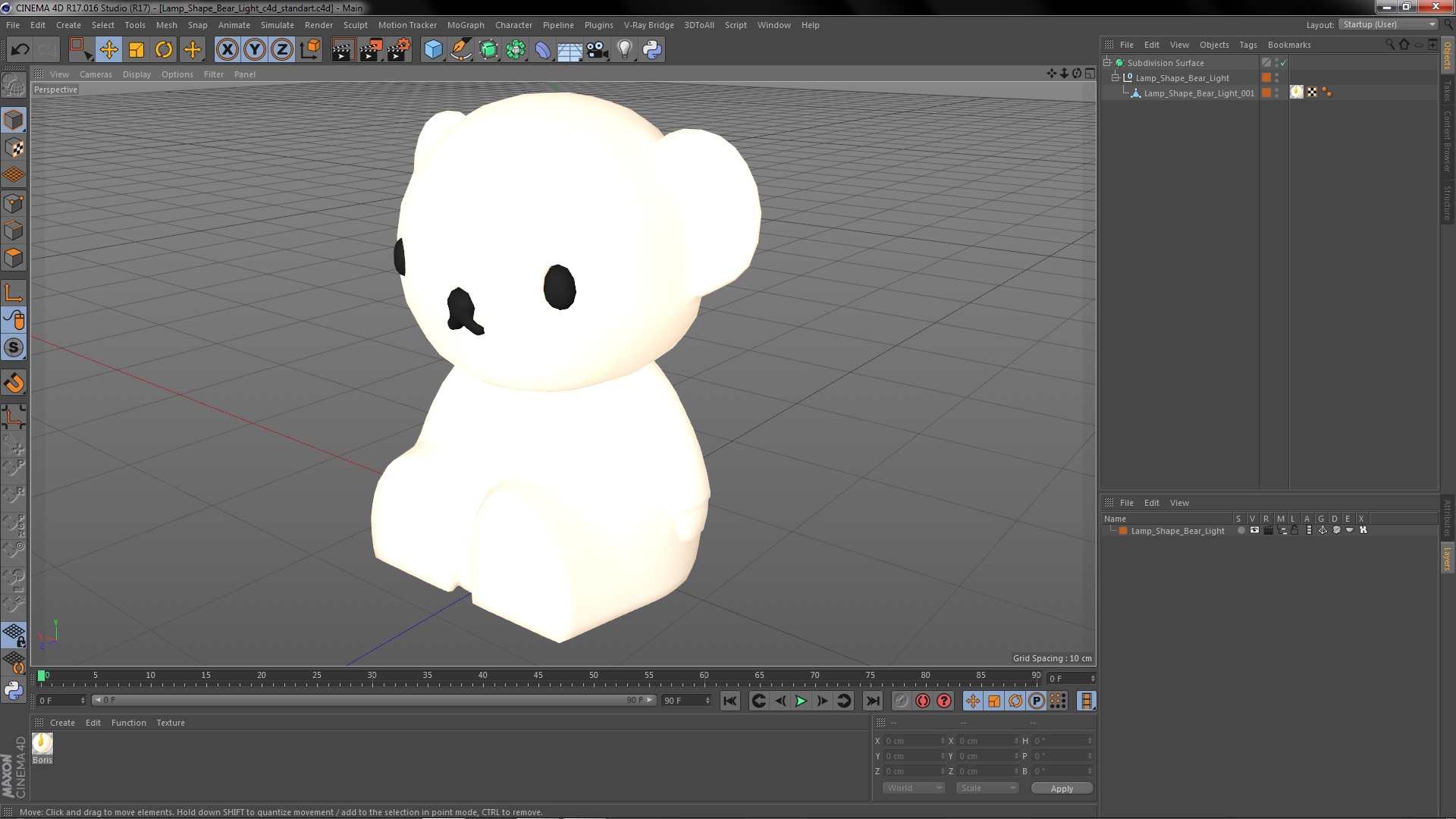The image size is (1456, 819).
Task: Toggle Y axis lock
Action: 255,50
